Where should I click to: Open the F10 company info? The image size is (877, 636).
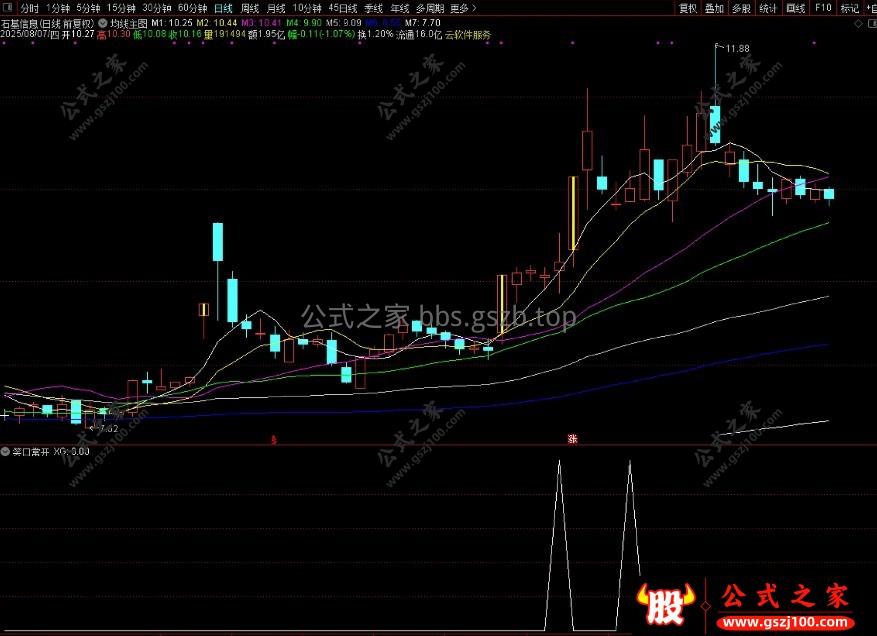pyautogui.click(x=822, y=7)
